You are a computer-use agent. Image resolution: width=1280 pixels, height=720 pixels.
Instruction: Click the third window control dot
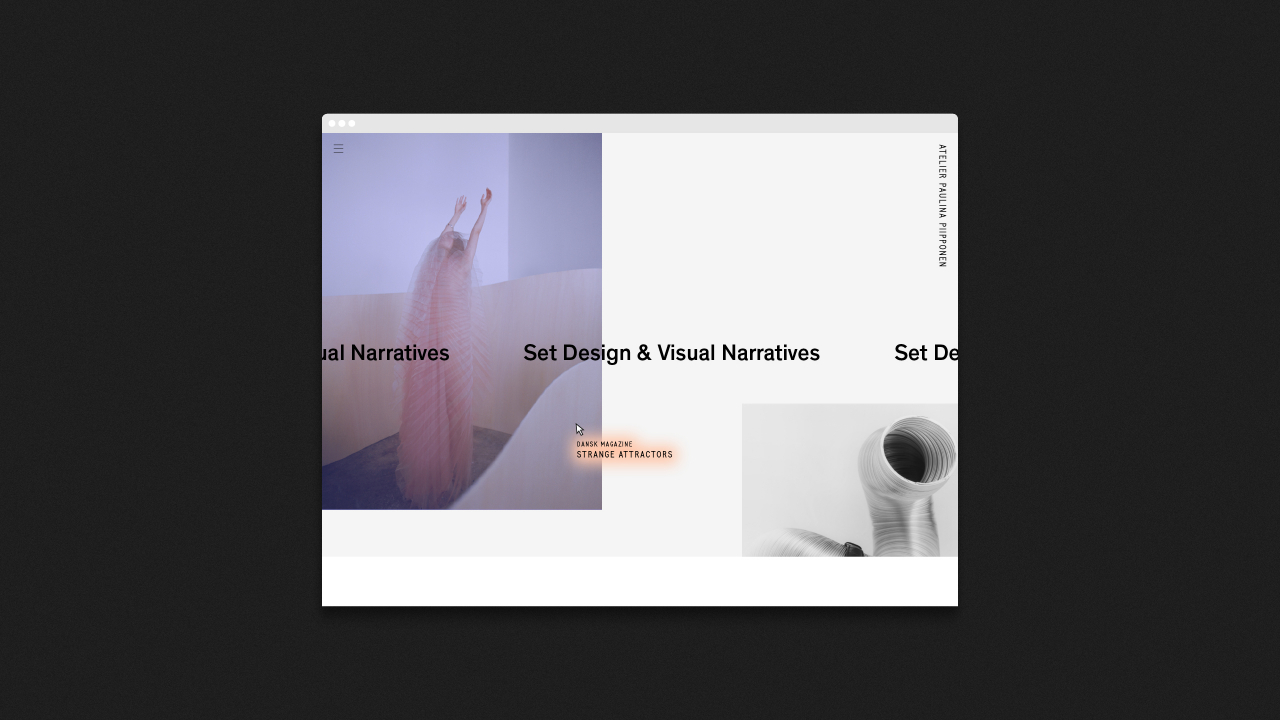[x=352, y=124]
